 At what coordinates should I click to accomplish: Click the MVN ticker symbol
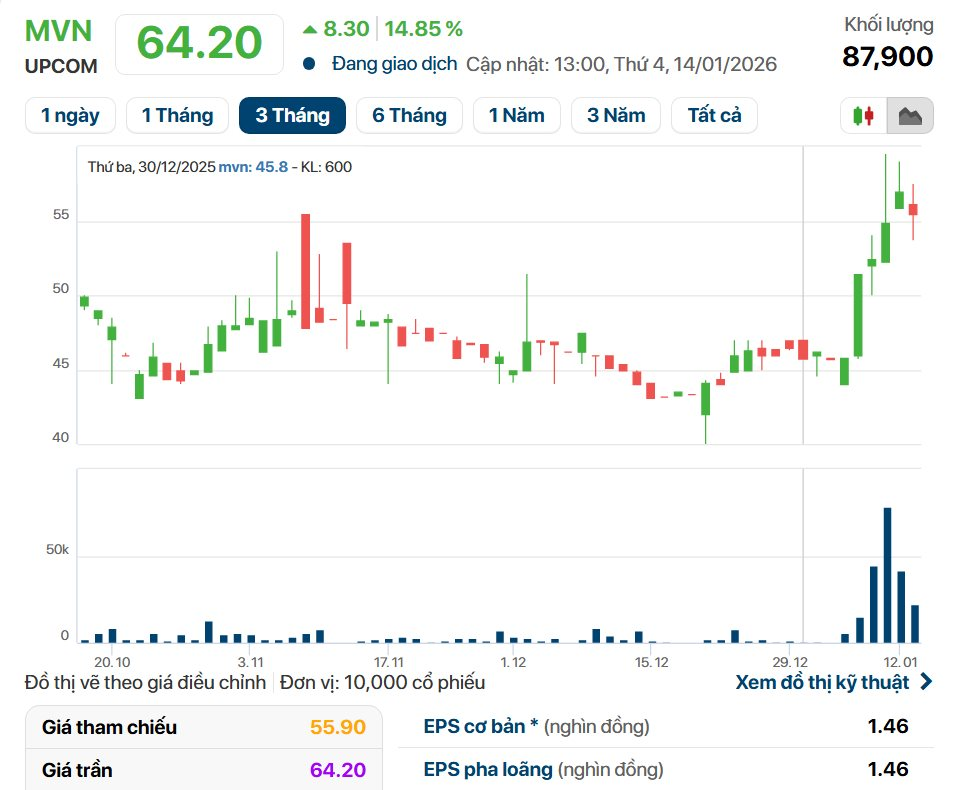pyautogui.click(x=58, y=31)
